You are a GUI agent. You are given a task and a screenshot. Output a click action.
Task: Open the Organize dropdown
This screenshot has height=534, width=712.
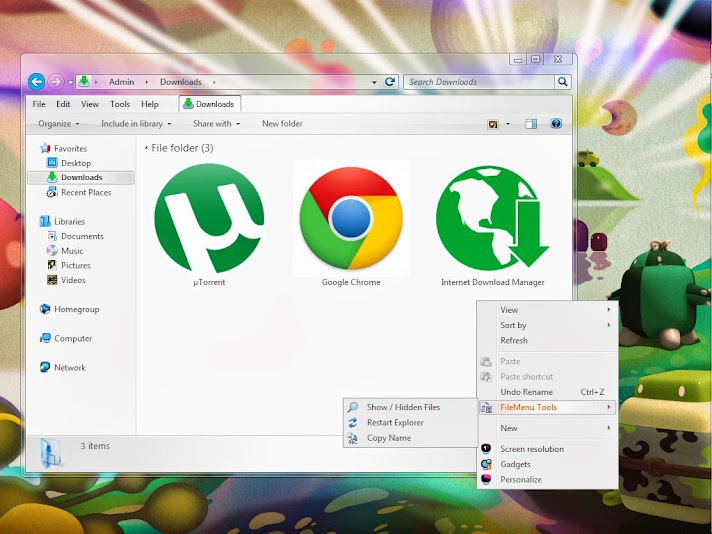pyautogui.click(x=59, y=124)
